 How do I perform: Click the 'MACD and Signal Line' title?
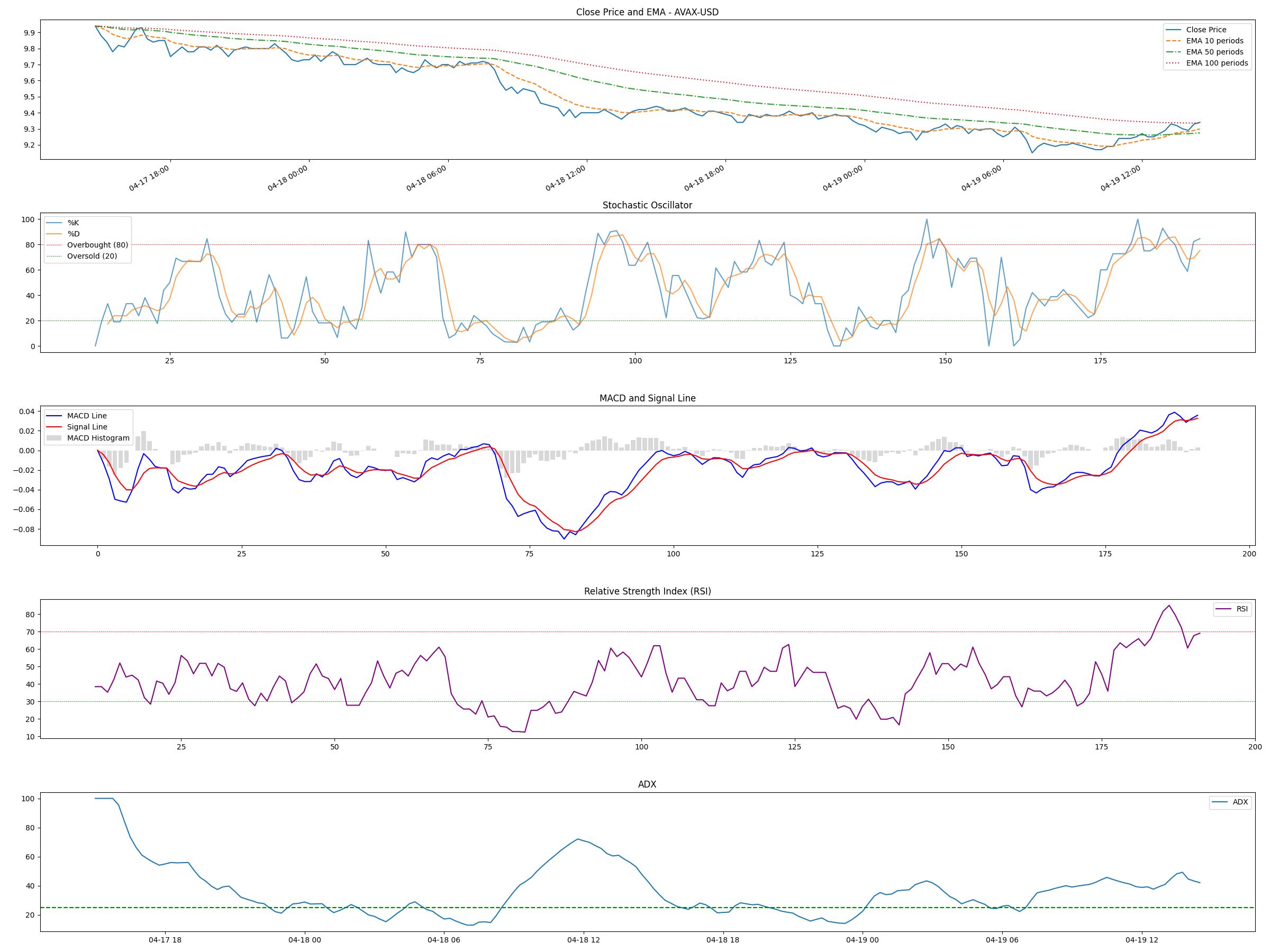pos(647,398)
